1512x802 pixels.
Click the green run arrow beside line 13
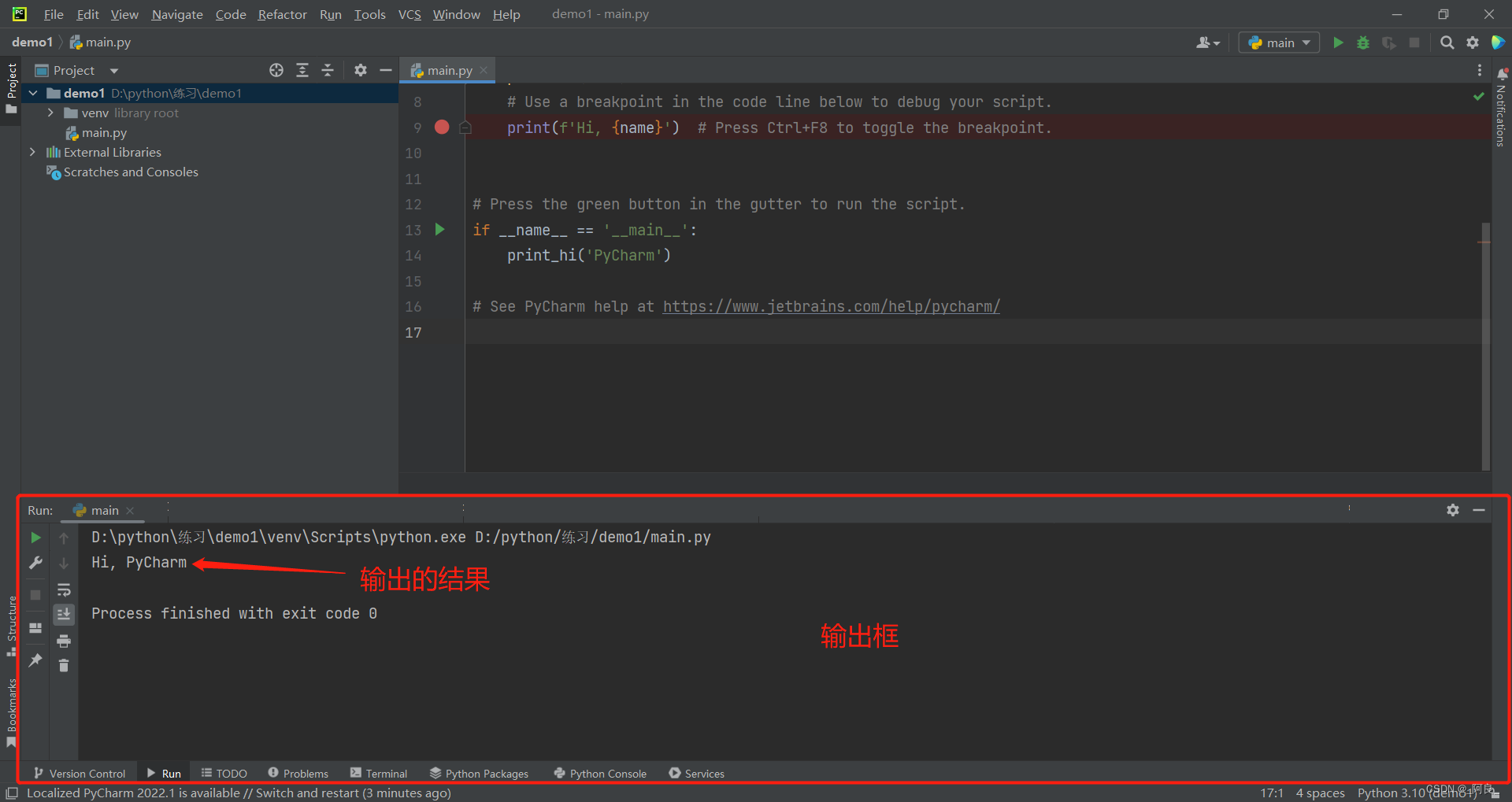439,230
